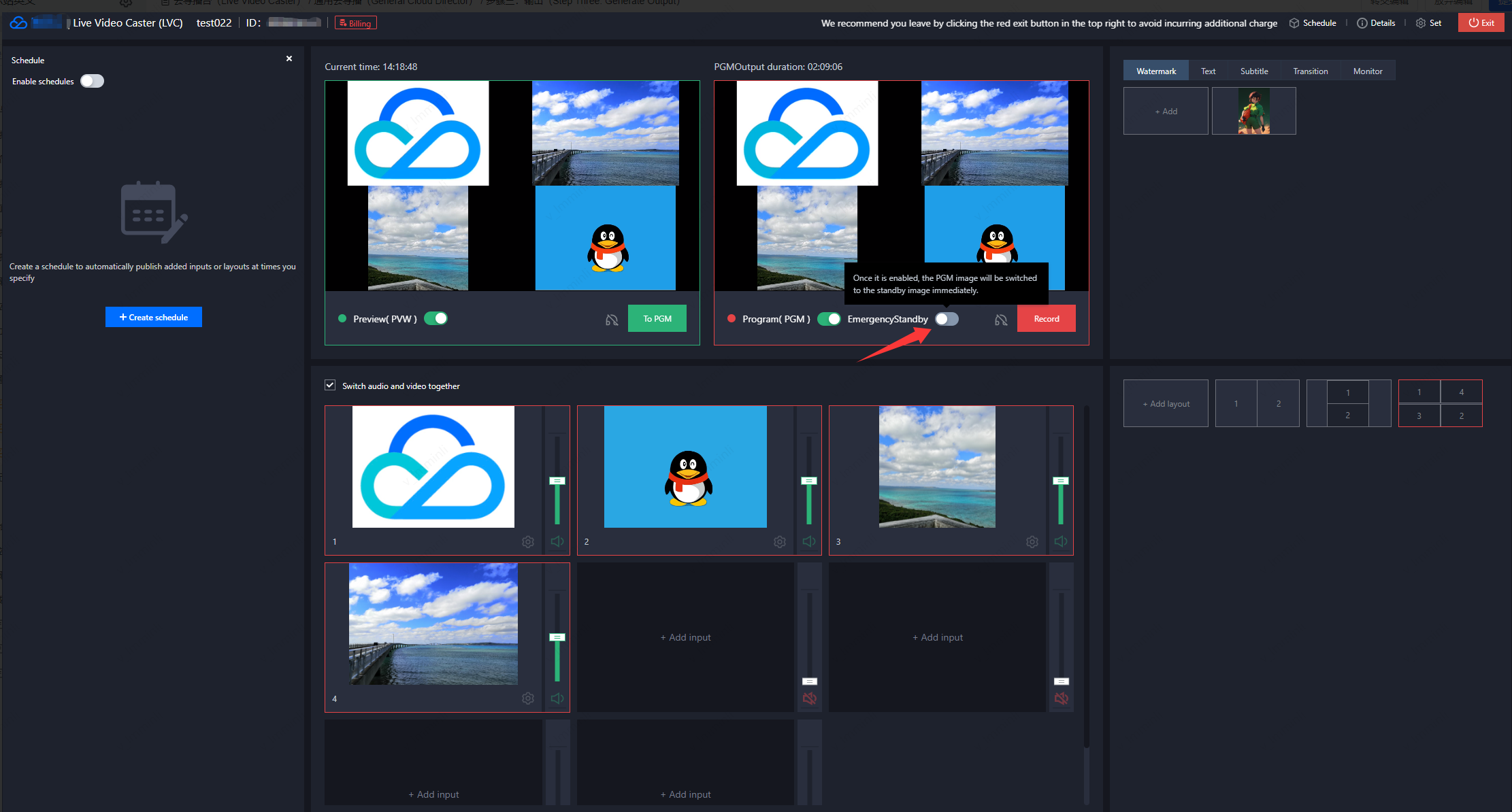Toggle the Preview PVW switch off

coord(435,318)
